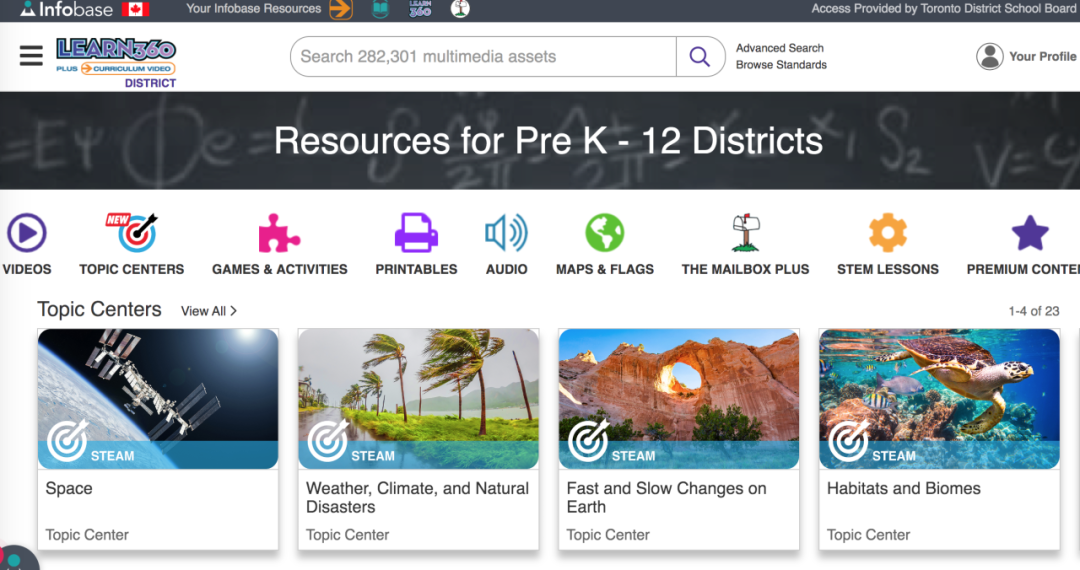
Task: Open the Audio speaker icon
Action: pos(506,233)
